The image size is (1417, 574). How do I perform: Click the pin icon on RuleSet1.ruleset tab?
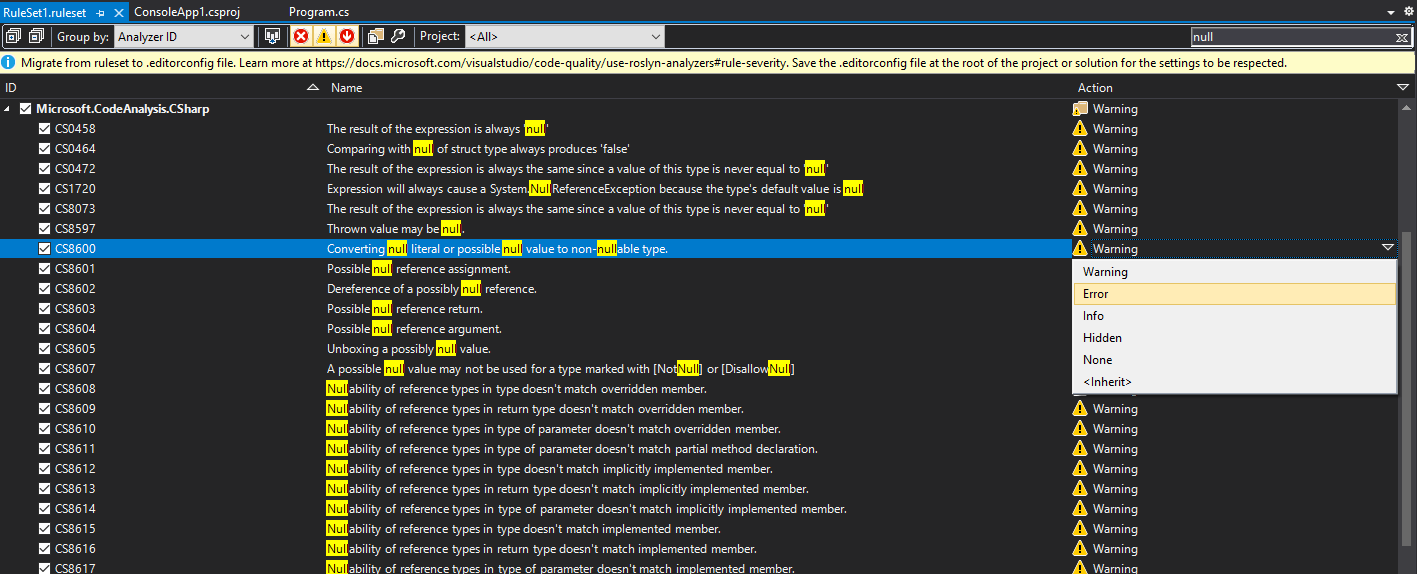pyautogui.click(x=101, y=13)
